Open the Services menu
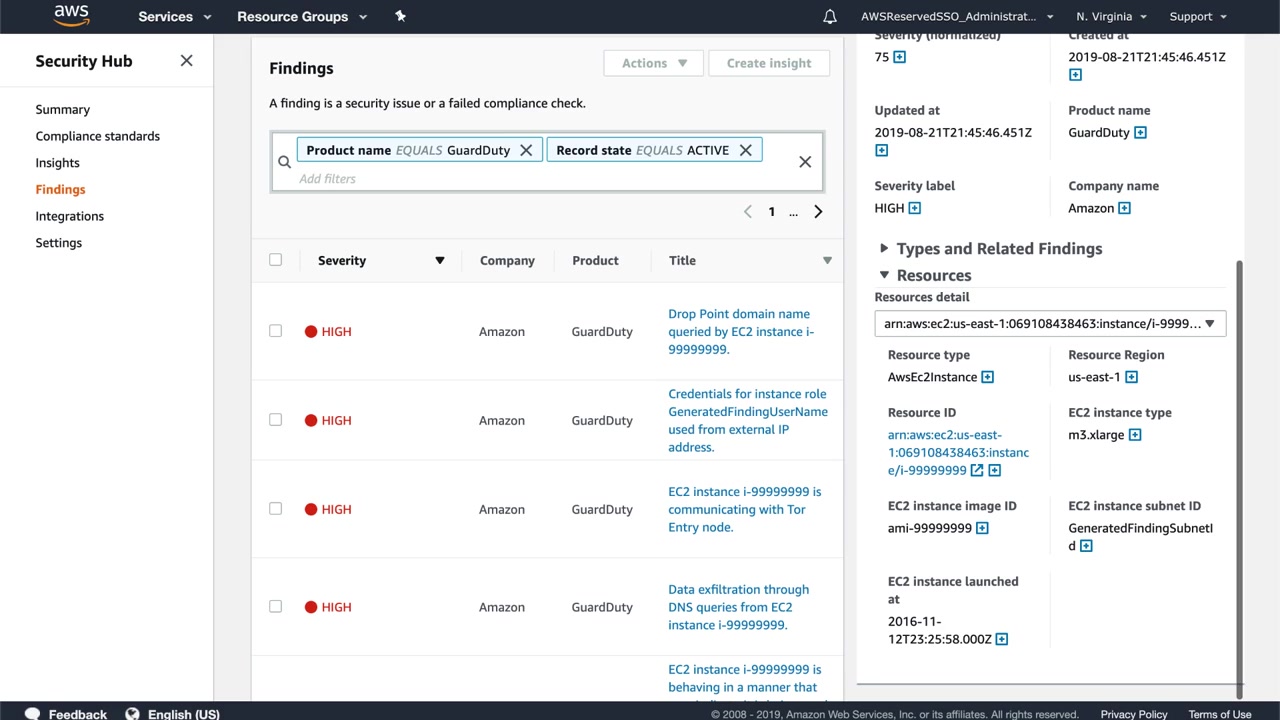This screenshot has height=720, width=1280. [x=174, y=17]
